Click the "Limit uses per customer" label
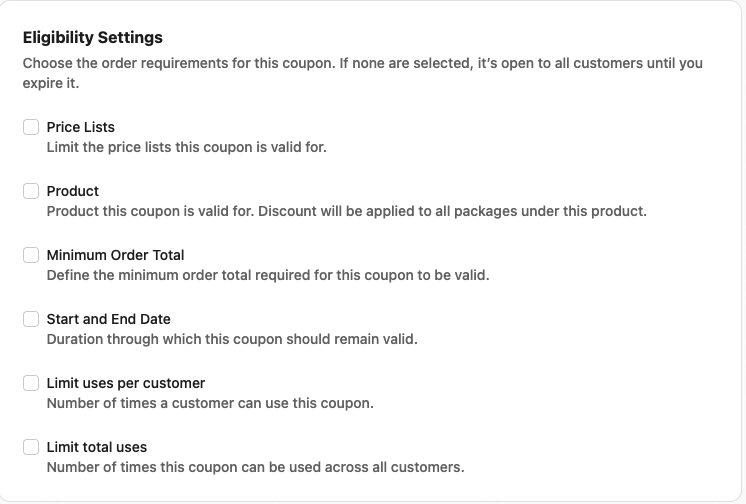 coord(126,383)
